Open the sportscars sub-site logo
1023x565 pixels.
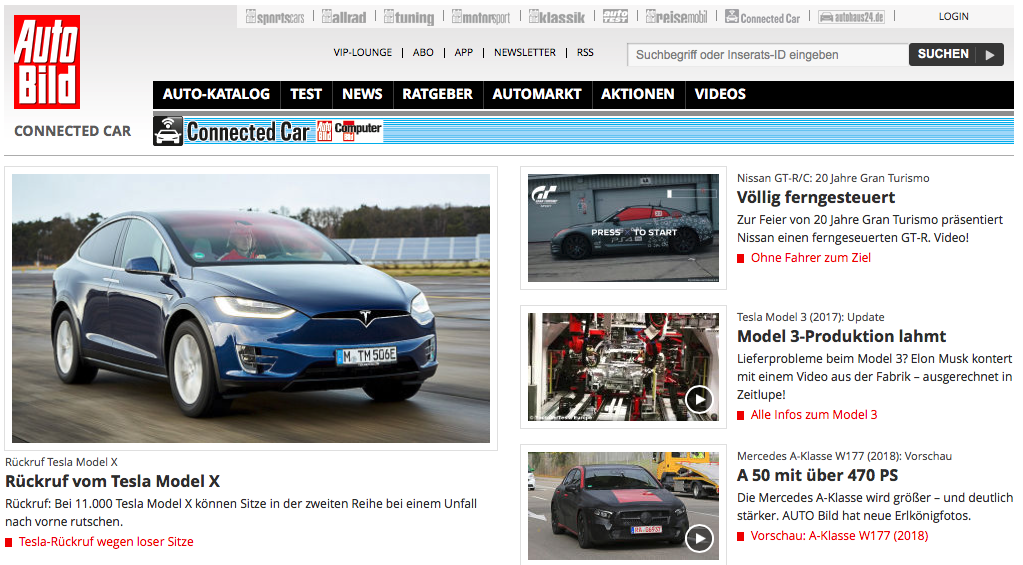coord(275,17)
